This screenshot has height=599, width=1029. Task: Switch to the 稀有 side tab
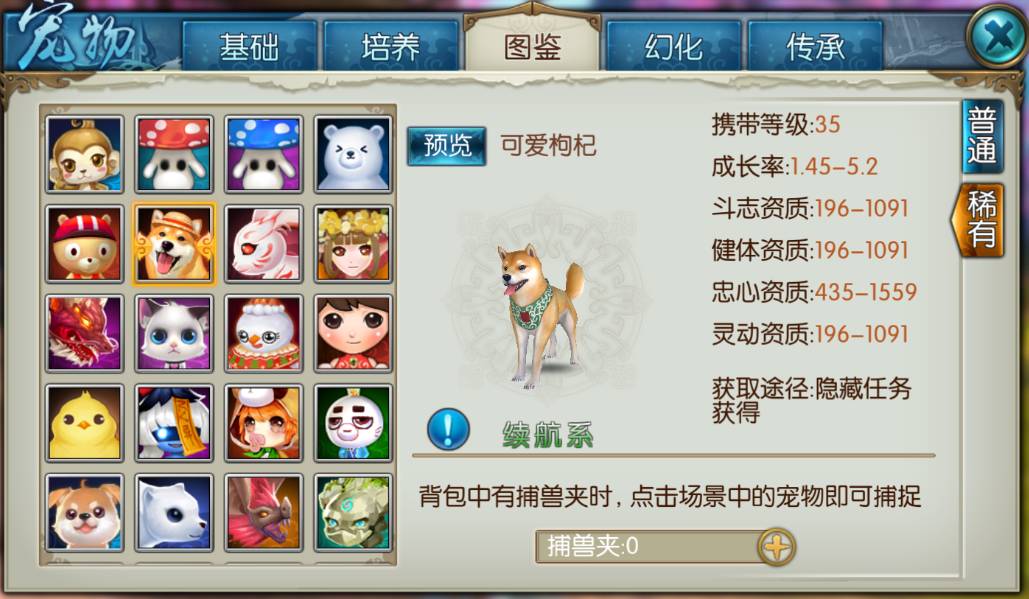(979, 220)
